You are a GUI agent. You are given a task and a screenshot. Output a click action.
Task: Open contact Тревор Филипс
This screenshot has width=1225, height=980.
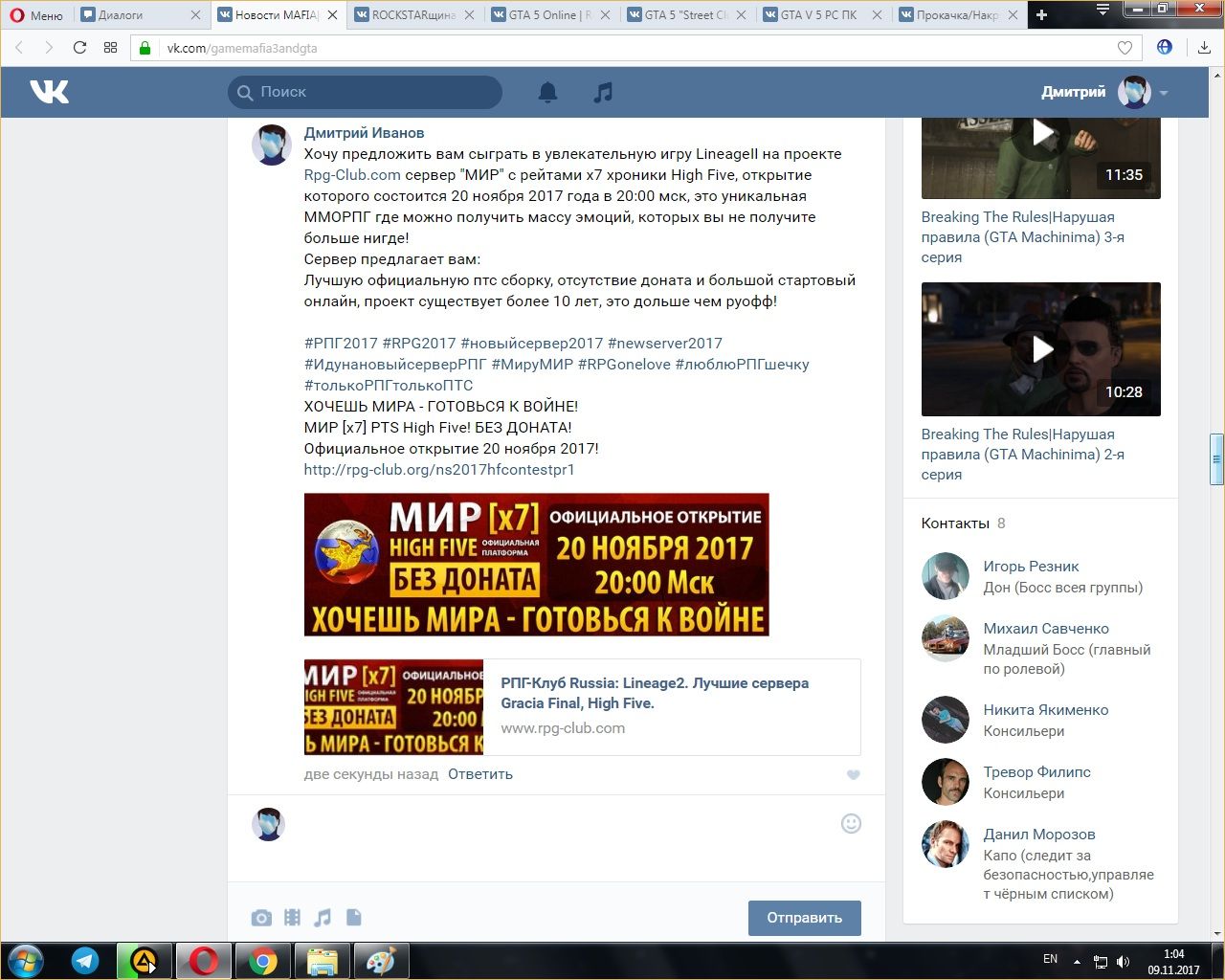1037,772
